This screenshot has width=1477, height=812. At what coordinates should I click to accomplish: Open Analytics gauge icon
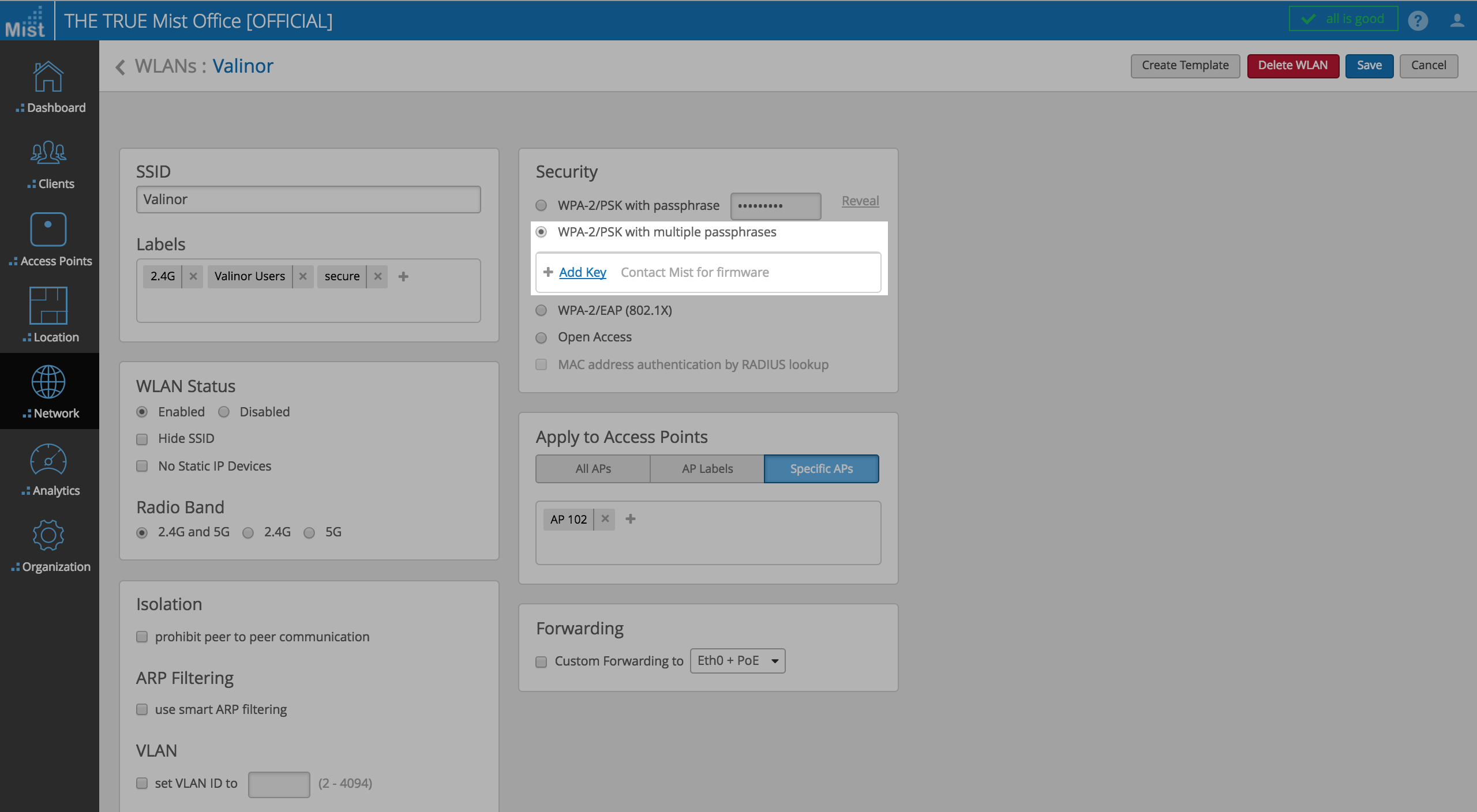(48, 460)
